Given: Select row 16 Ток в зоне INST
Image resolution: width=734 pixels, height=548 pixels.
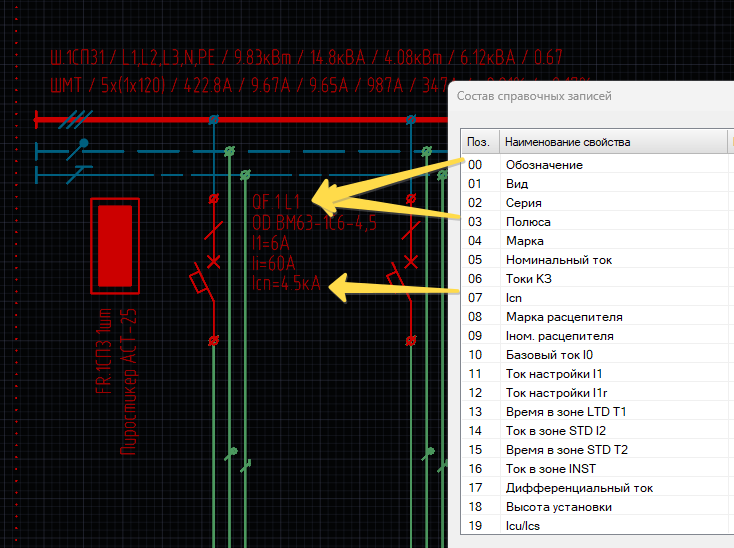Looking at the screenshot, I should point(598,468).
